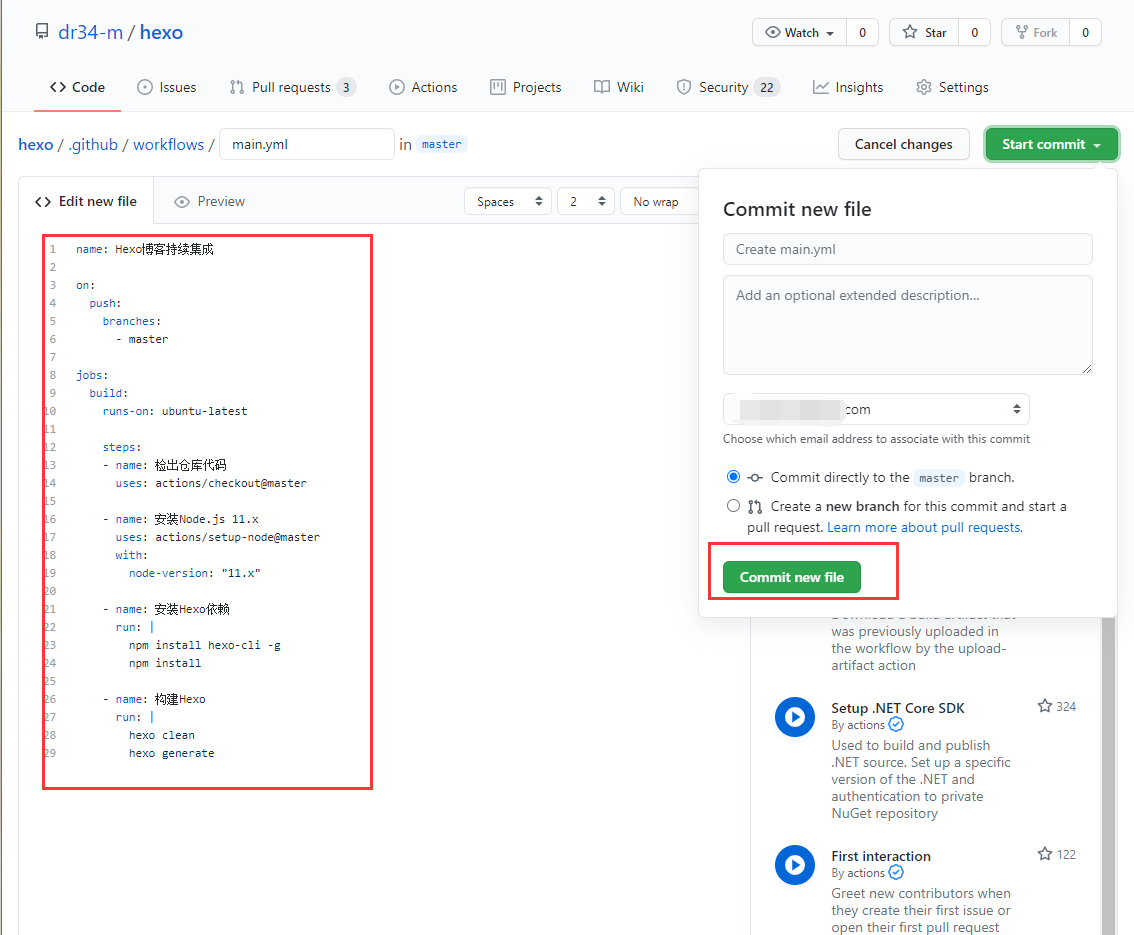Image resolution: width=1134 pixels, height=935 pixels.
Task: Open the Projects tab
Action: 526,87
